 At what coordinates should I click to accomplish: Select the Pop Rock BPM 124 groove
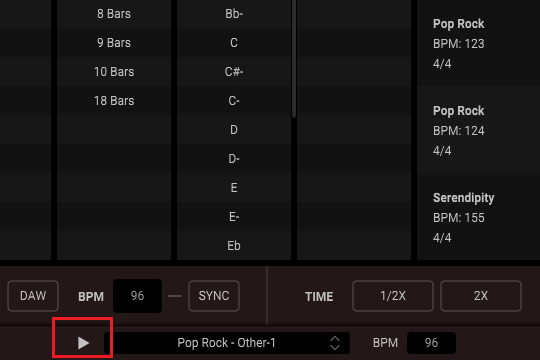click(x=478, y=130)
